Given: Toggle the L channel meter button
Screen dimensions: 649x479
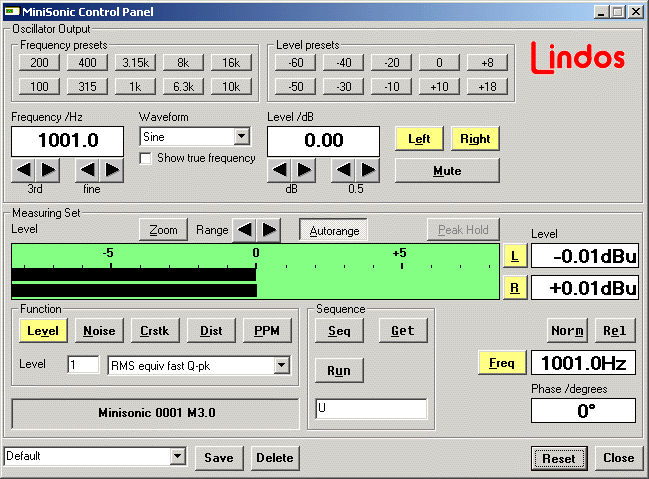Looking at the screenshot, I should pos(515,256).
